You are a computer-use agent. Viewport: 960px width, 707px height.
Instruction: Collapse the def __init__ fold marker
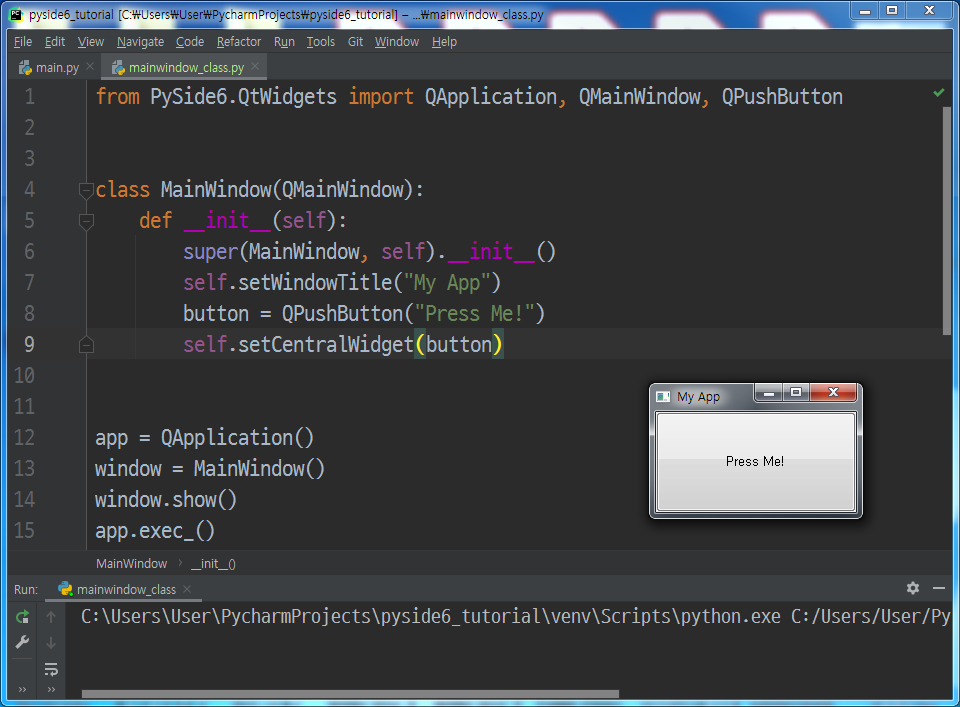tap(86, 221)
